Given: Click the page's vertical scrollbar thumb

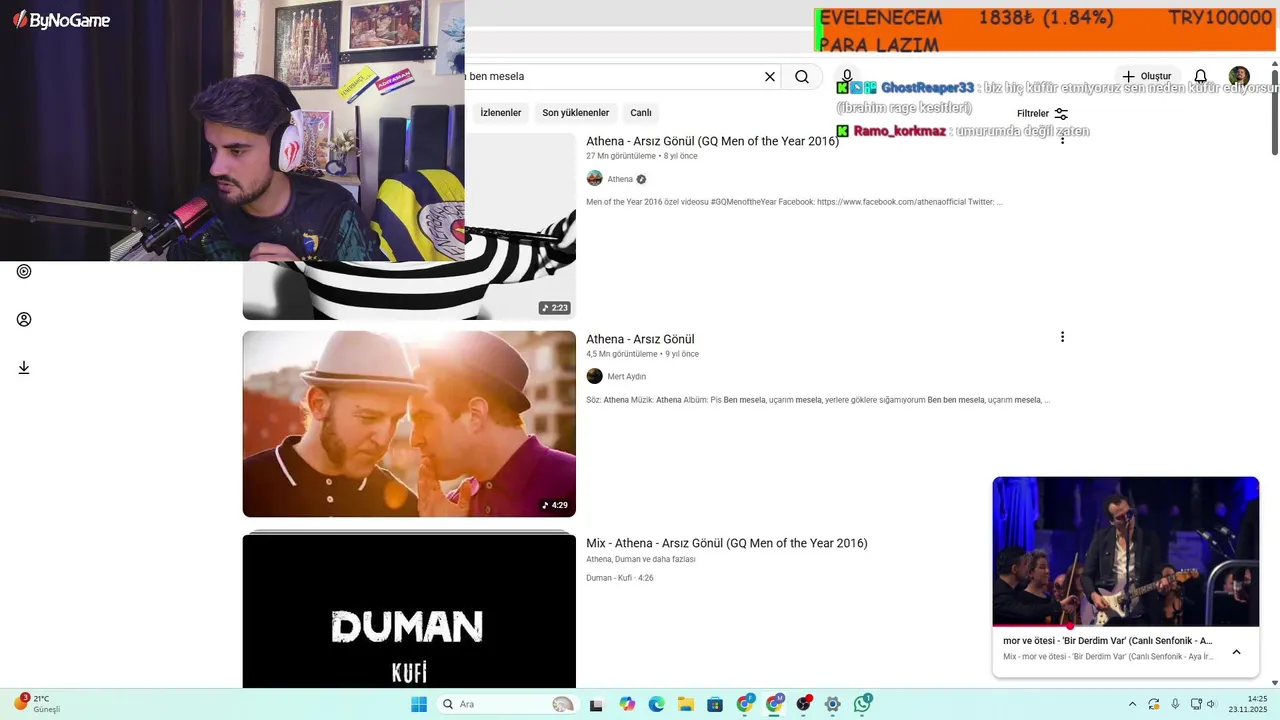Looking at the screenshot, I should coord(1275,112).
